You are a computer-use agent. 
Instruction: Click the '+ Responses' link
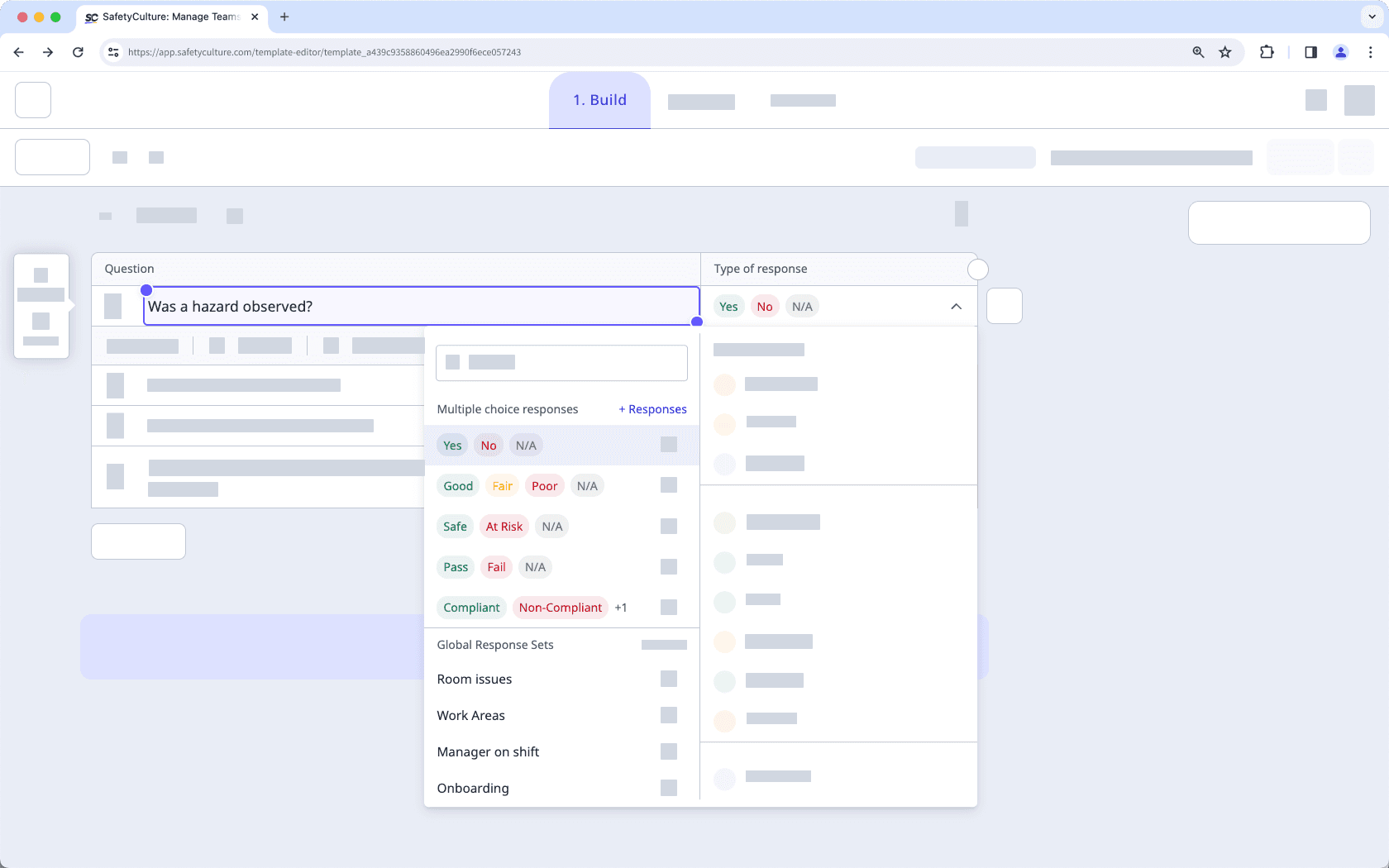point(652,408)
